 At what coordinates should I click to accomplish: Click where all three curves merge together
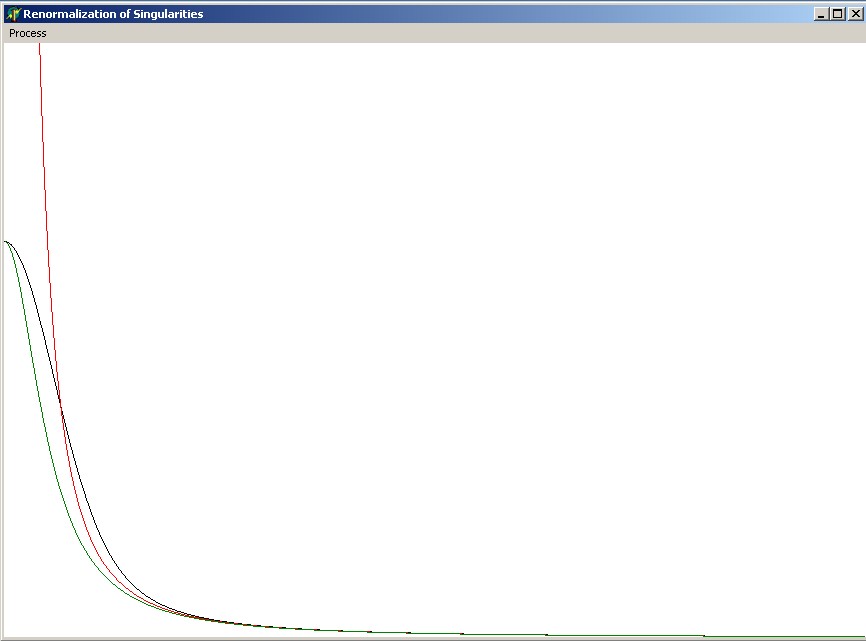pyautogui.click(x=230, y=622)
